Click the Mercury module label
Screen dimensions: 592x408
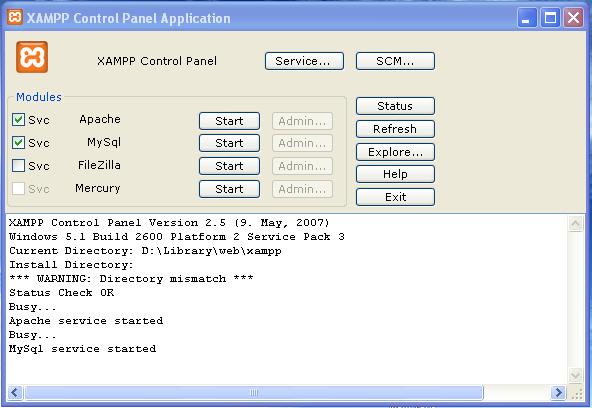click(98, 188)
